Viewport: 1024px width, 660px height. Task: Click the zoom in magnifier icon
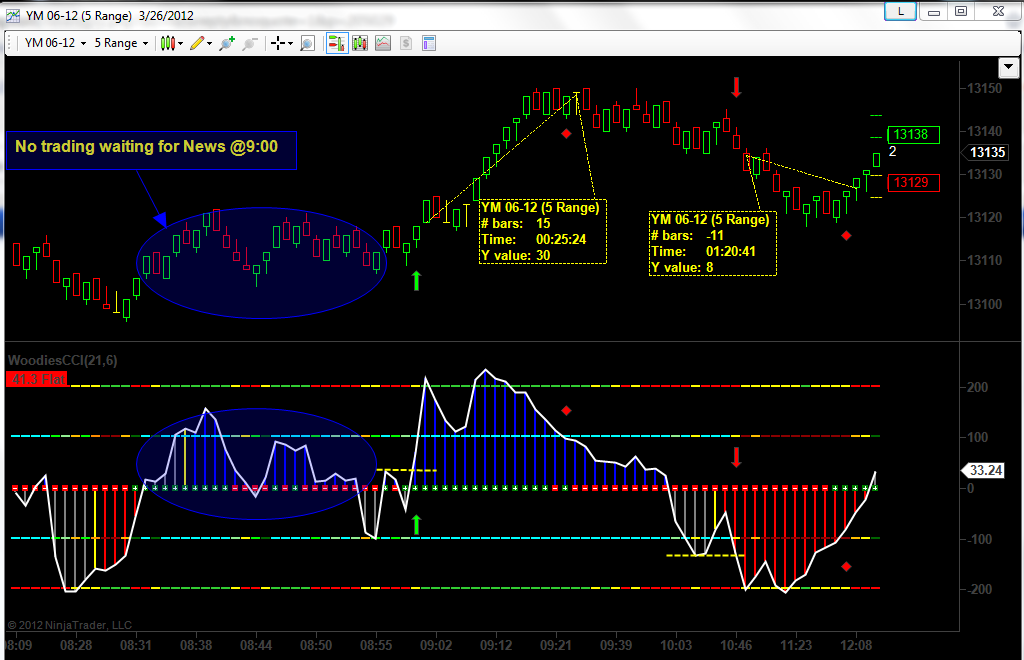[x=227, y=43]
